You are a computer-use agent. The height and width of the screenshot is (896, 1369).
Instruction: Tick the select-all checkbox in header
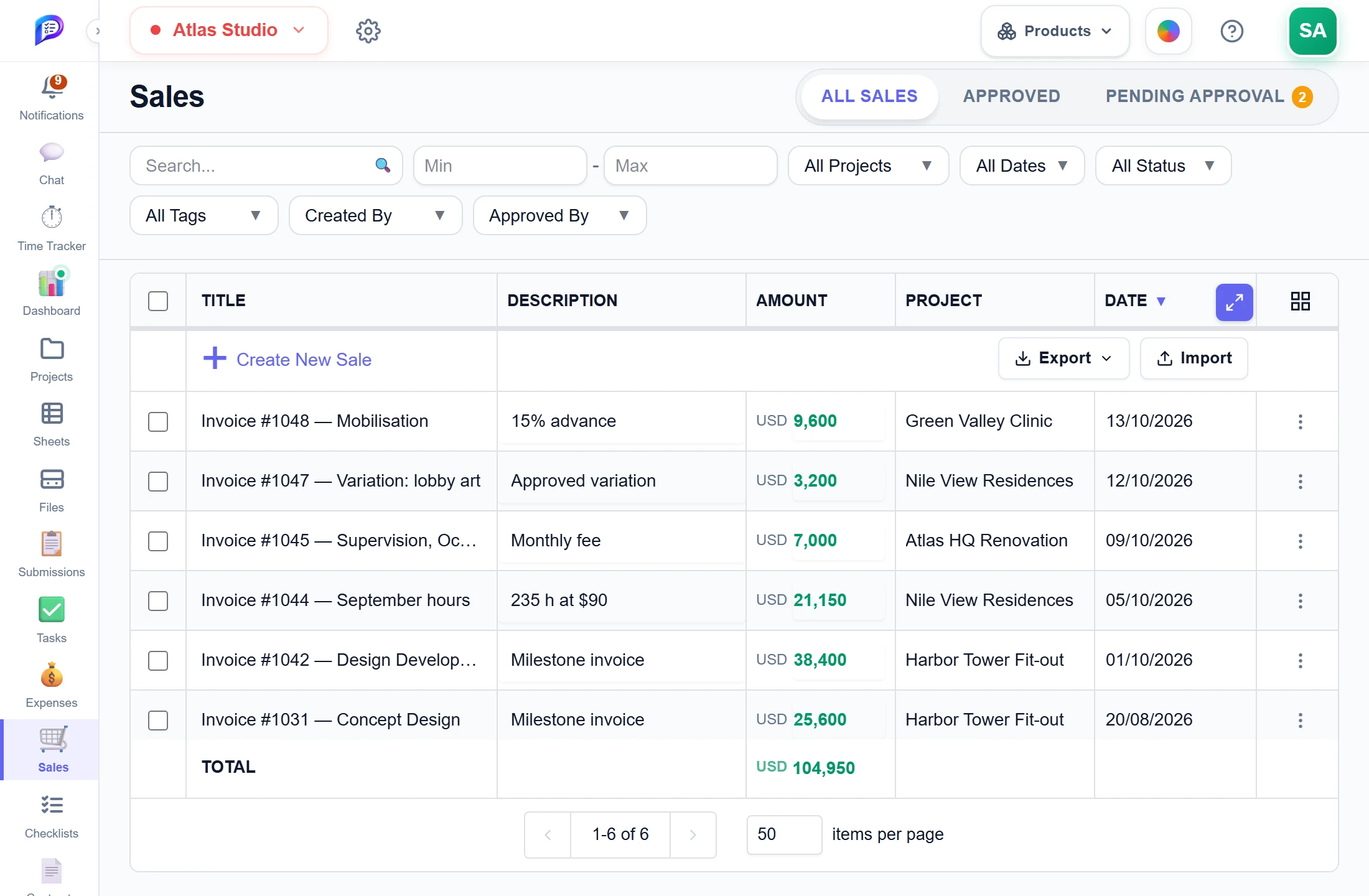point(158,301)
